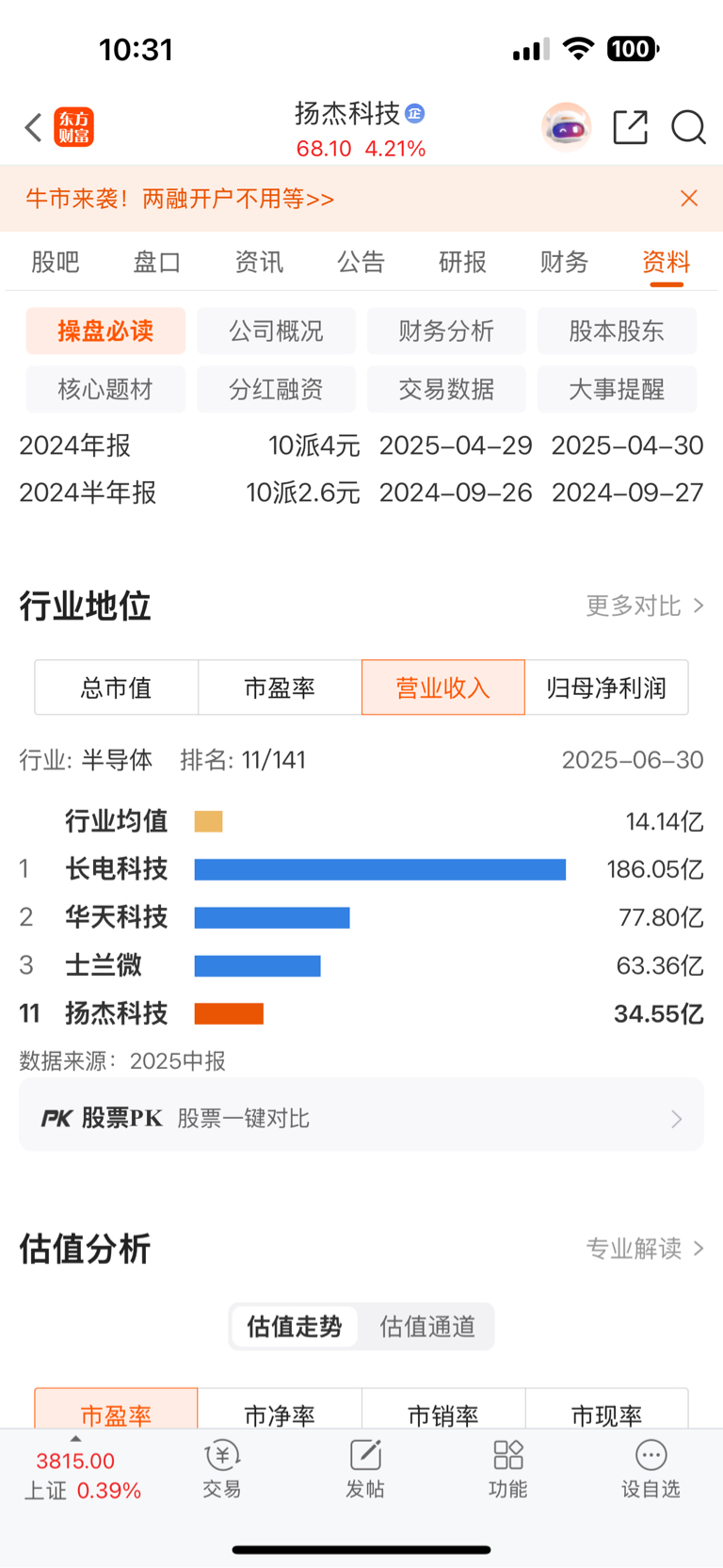Click the 排名: 11/141 text
This screenshot has height=1568, width=723.
click(x=243, y=760)
